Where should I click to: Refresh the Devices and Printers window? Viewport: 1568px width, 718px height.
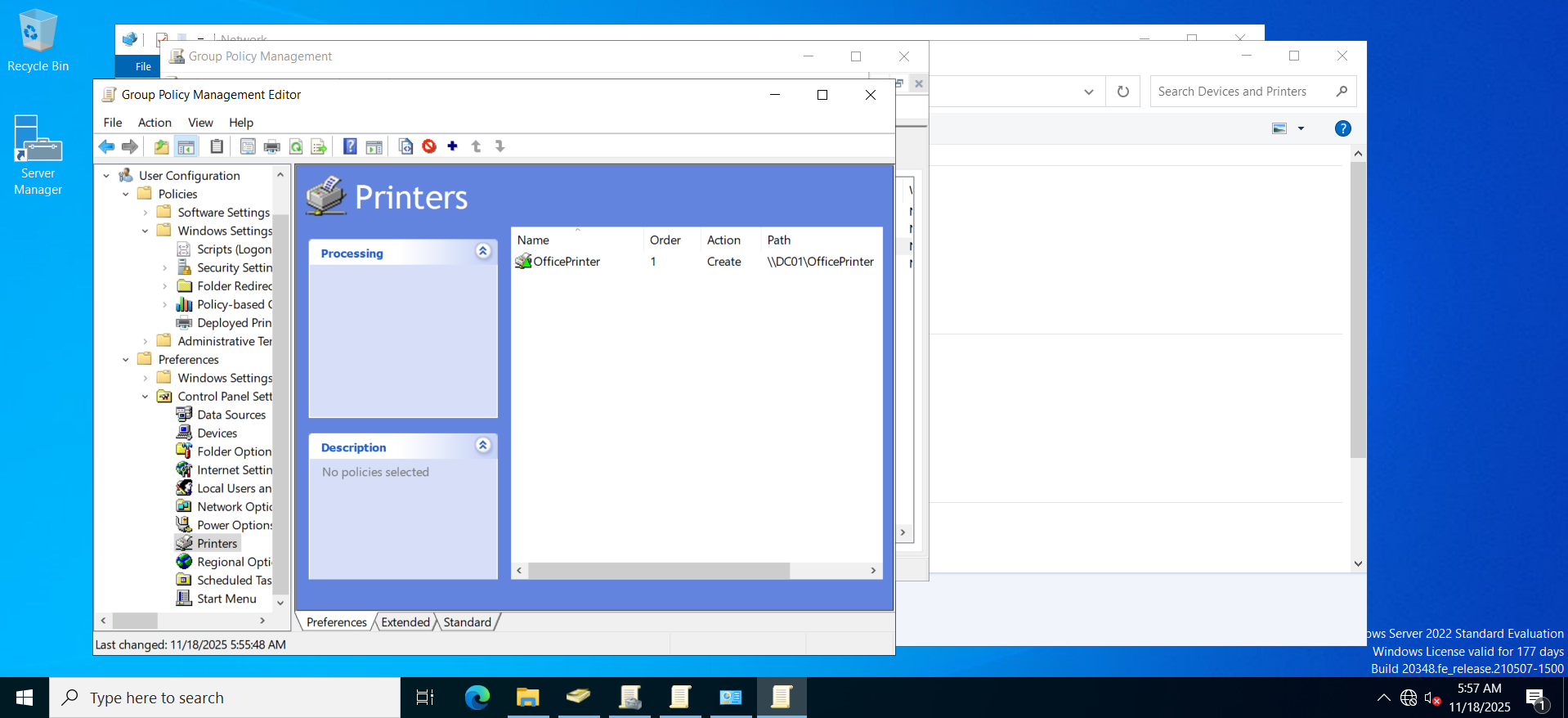[1123, 92]
